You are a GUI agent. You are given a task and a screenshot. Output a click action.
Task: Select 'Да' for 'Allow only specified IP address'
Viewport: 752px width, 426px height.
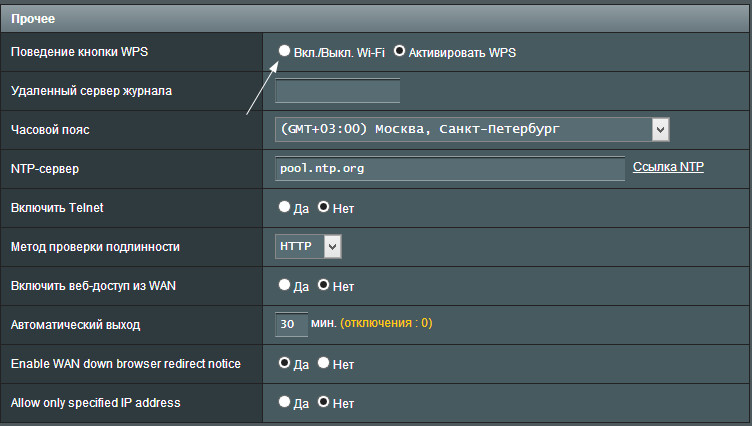click(x=285, y=402)
